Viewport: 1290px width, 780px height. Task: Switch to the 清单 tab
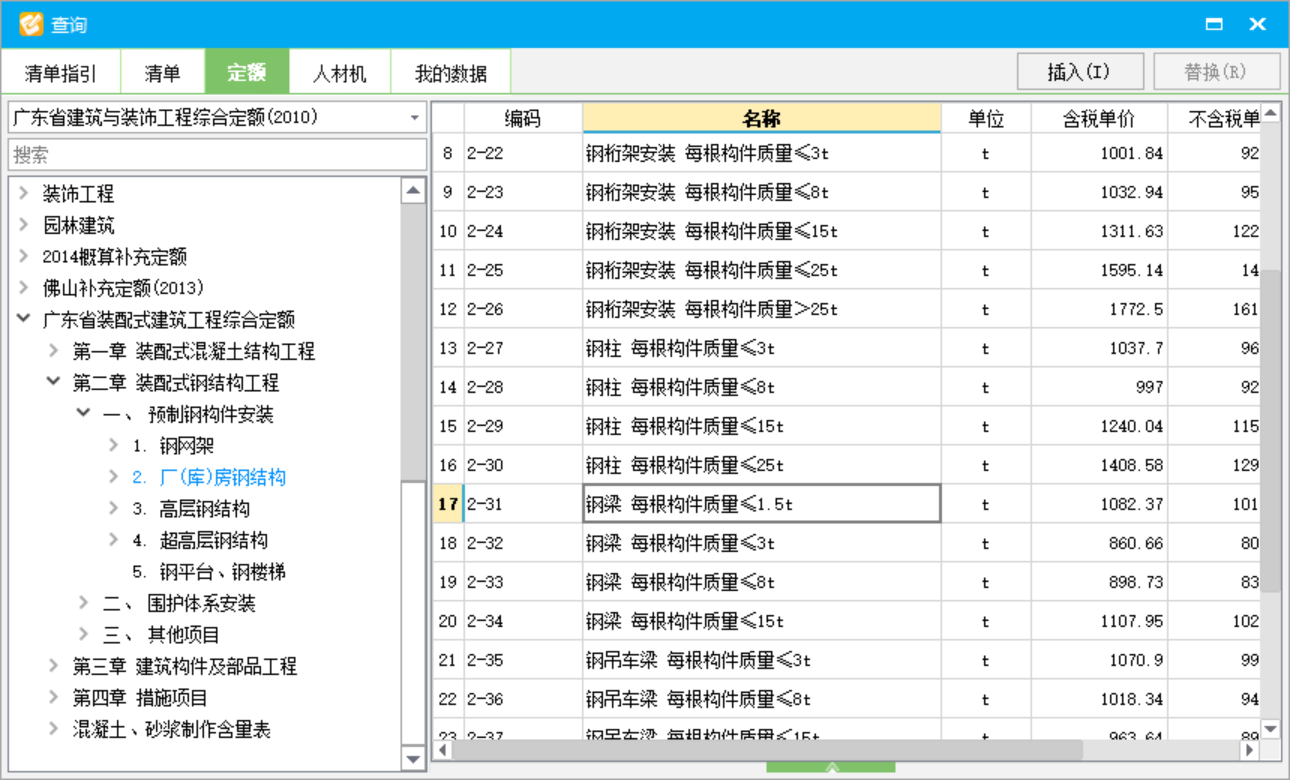click(162, 73)
